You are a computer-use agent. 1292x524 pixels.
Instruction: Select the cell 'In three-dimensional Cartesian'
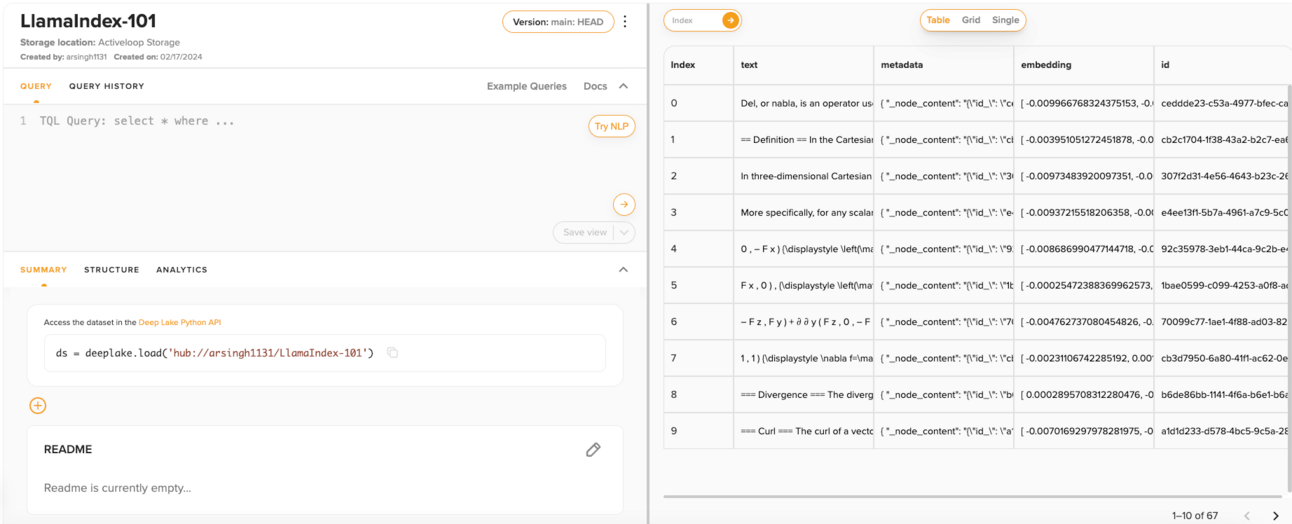point(803,176)
